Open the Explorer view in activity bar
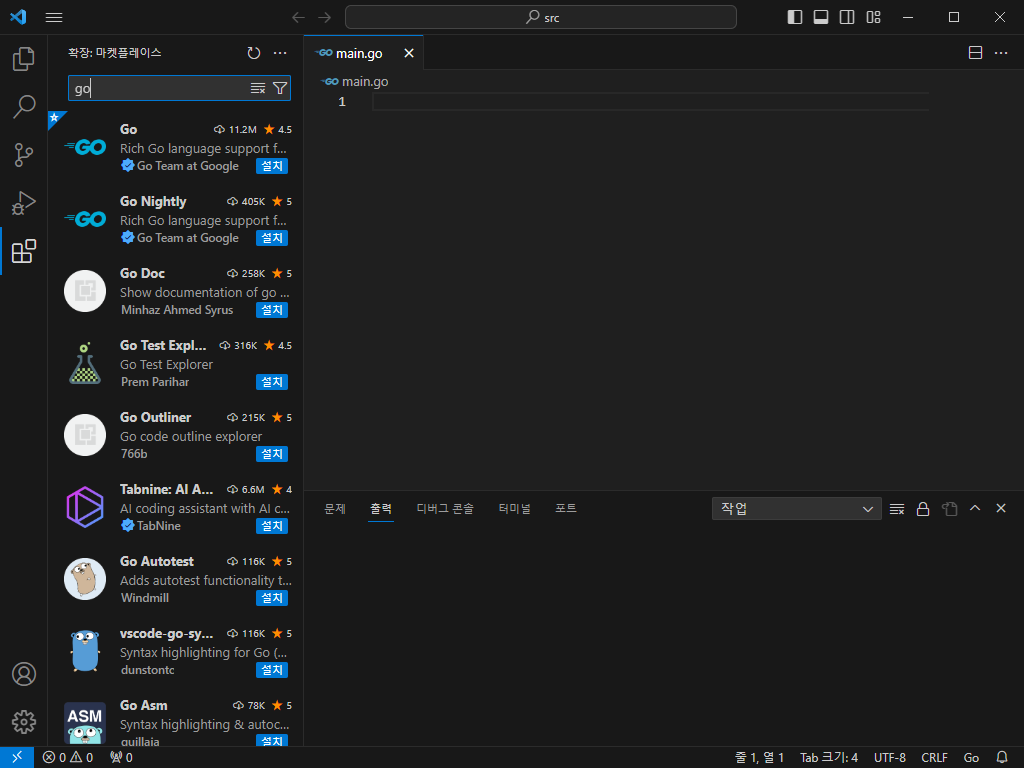Screen dimensions: 1024x768 (24, 59)
